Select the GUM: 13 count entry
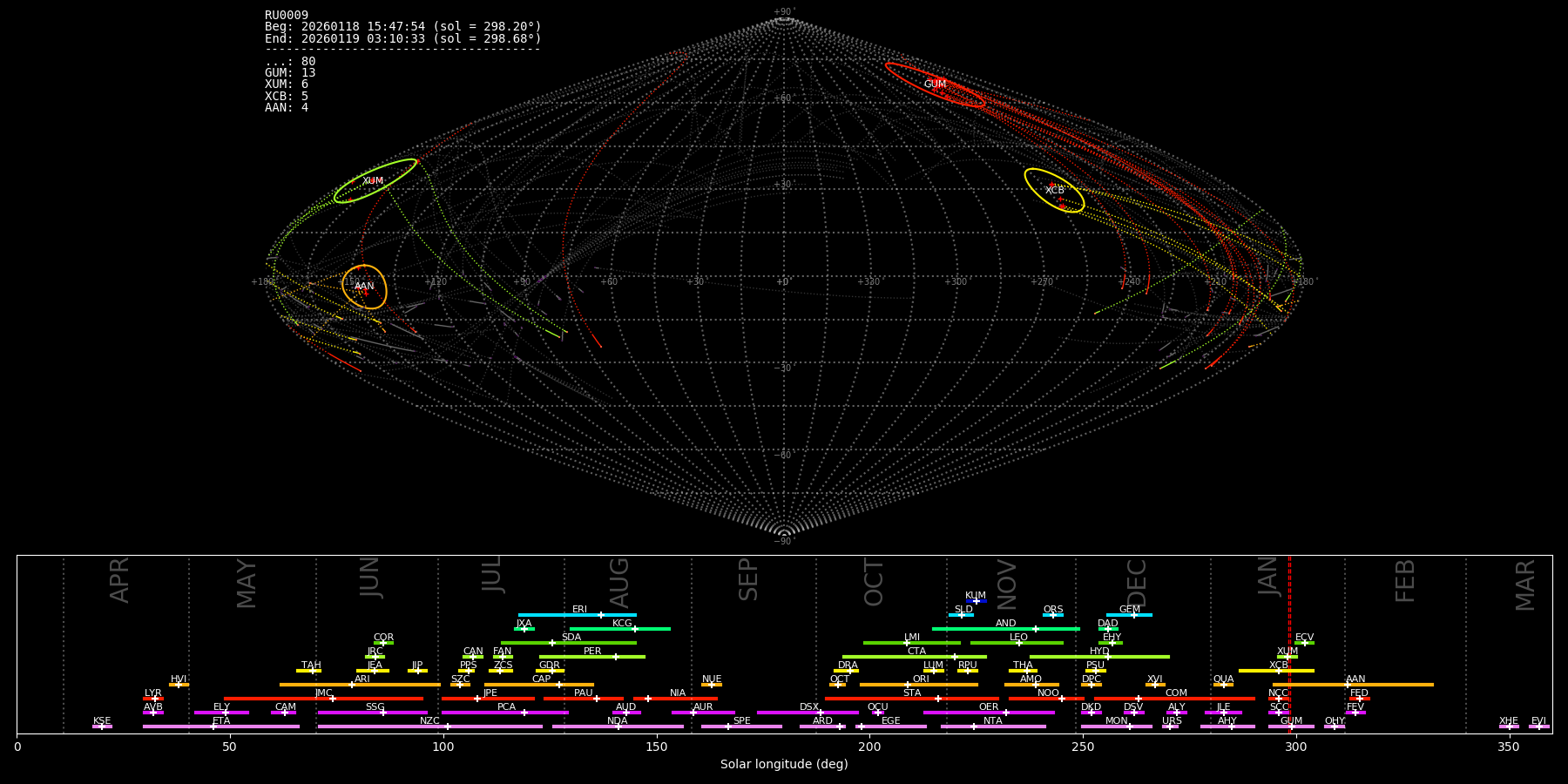Viewport: 1568px width, 784px height. 290,73
